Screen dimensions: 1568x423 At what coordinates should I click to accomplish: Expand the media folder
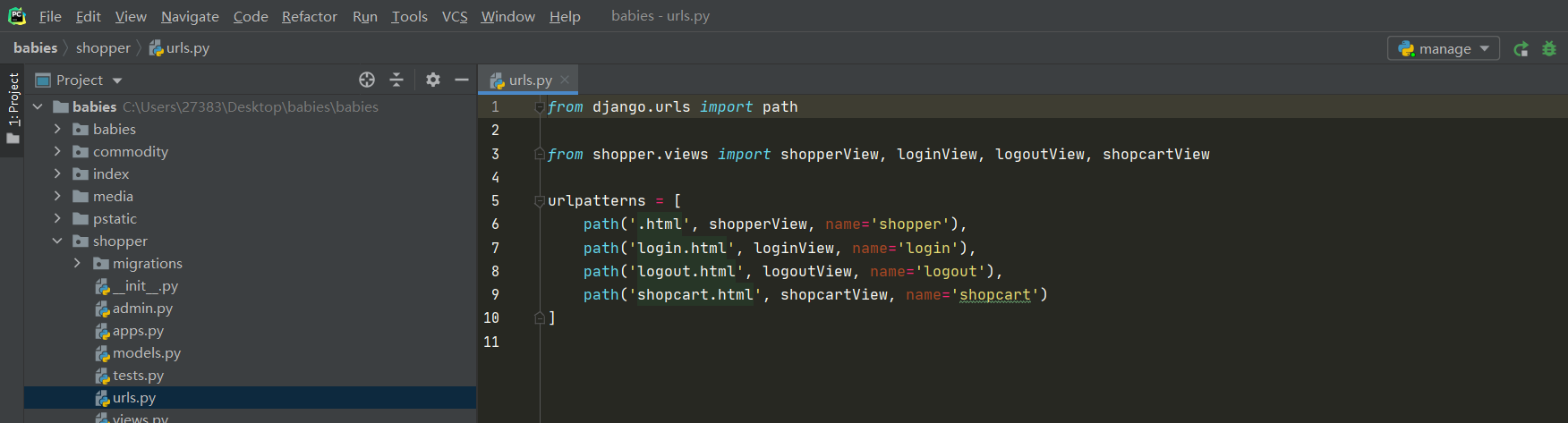tap(57, 196)
